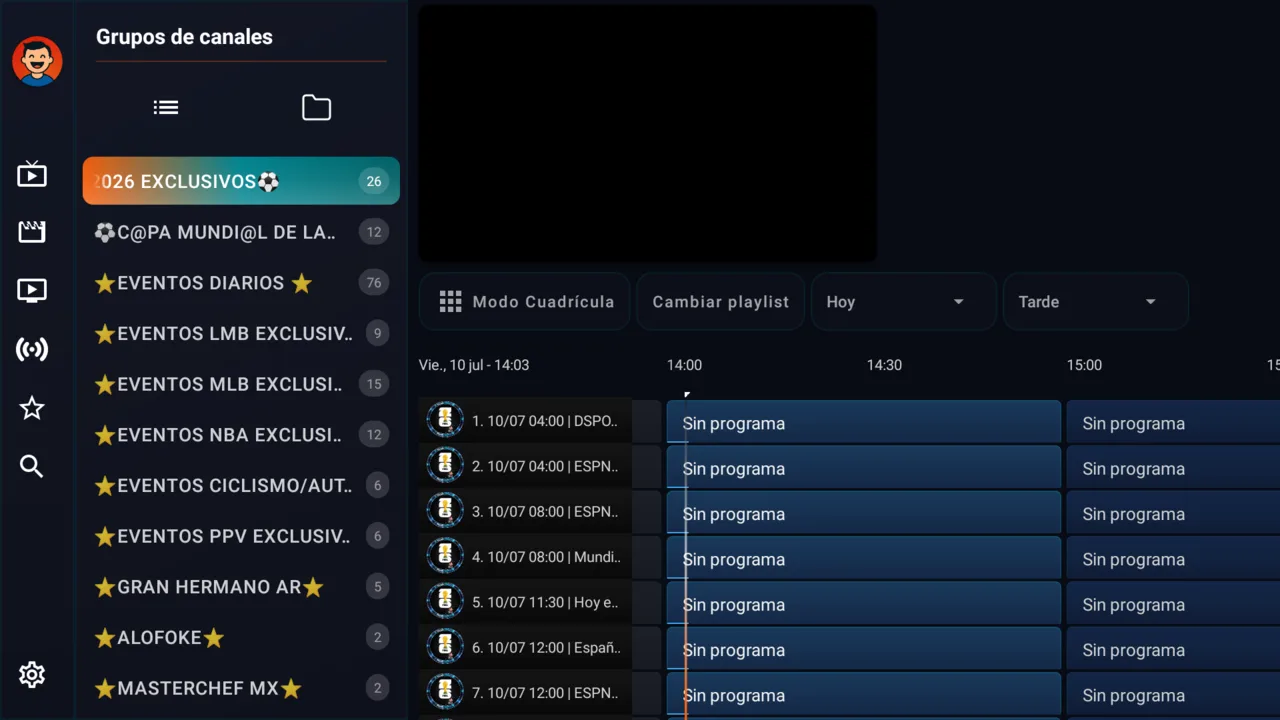
Task: Click the 14:00 time marker in guide
Action: [685, 365]
